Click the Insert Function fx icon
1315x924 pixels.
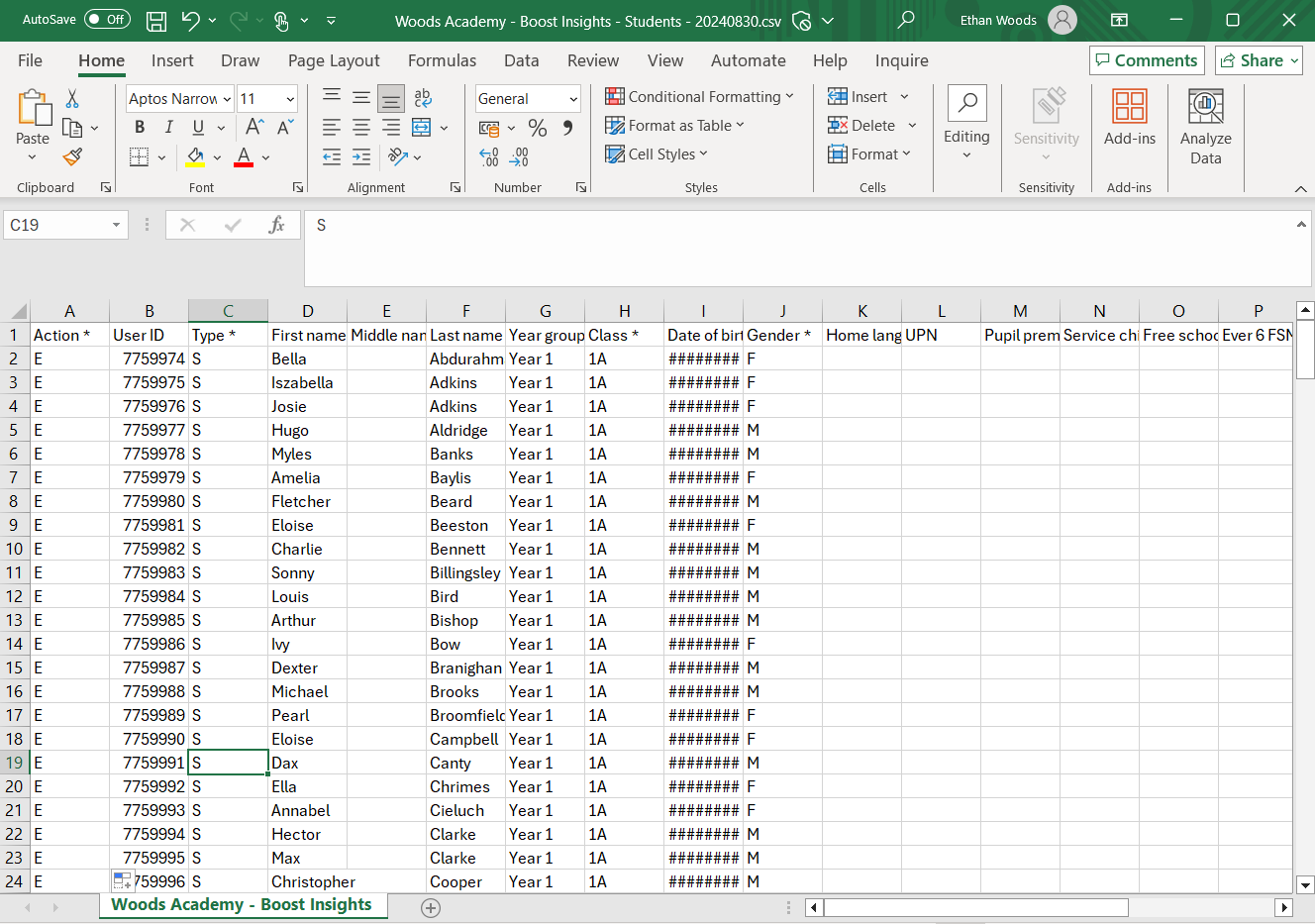click(x=277, y=226)
